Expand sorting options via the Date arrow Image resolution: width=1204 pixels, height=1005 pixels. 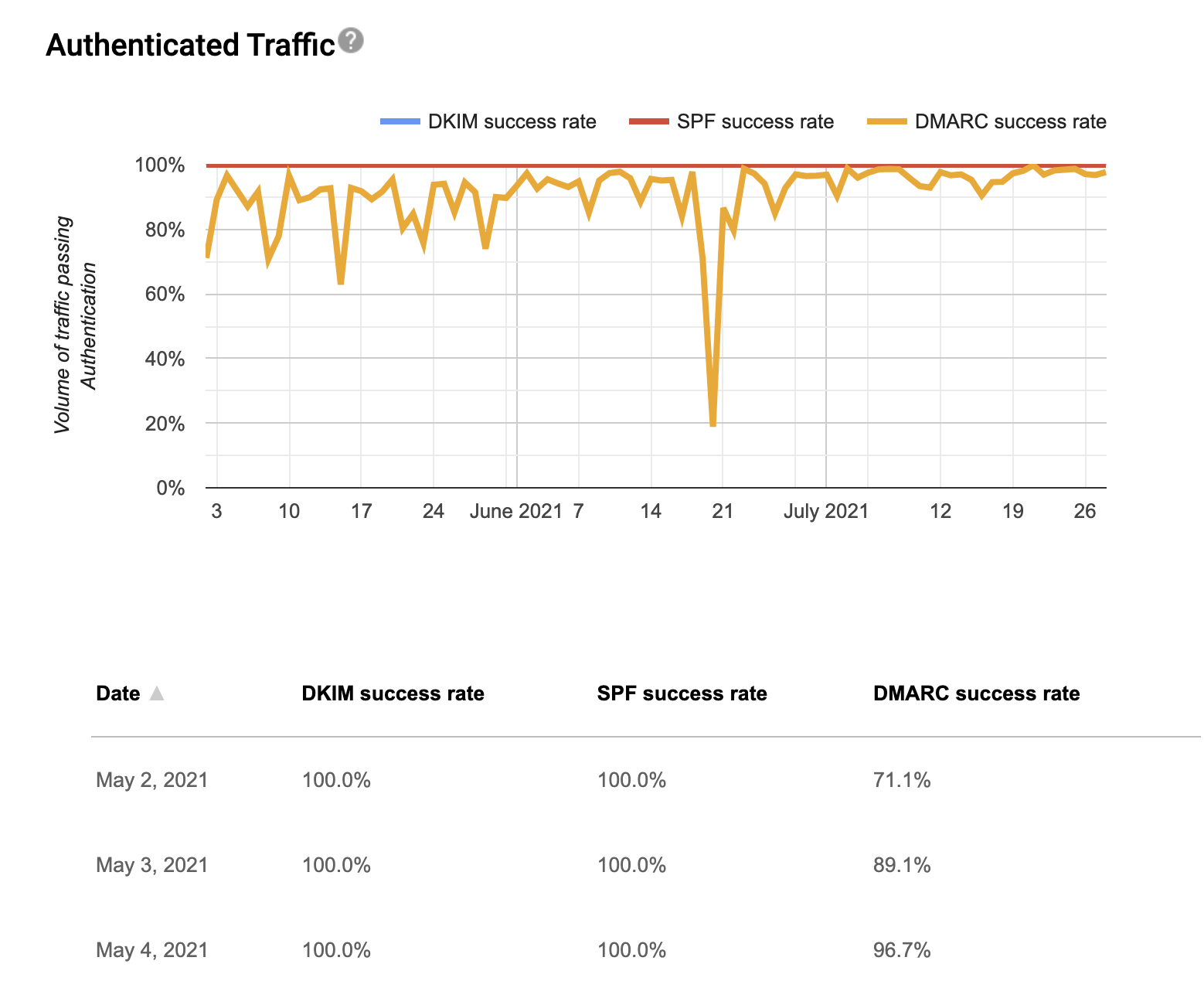pos(158,693)
